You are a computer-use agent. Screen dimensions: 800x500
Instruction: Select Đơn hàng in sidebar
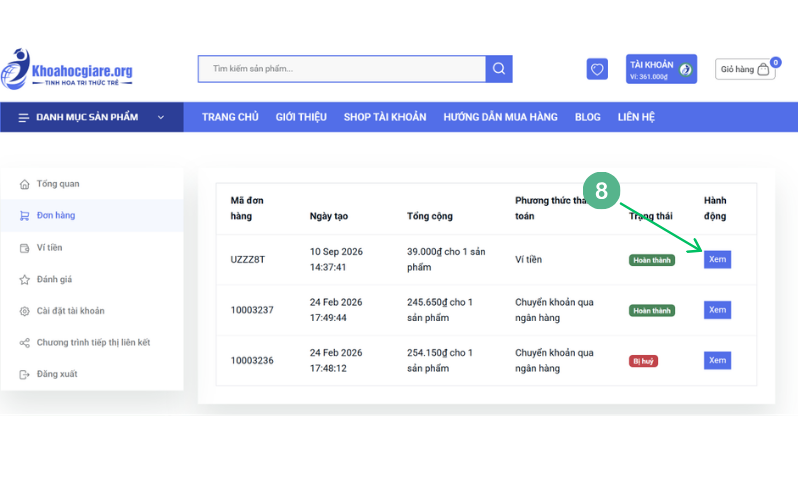tap(56, 215)
